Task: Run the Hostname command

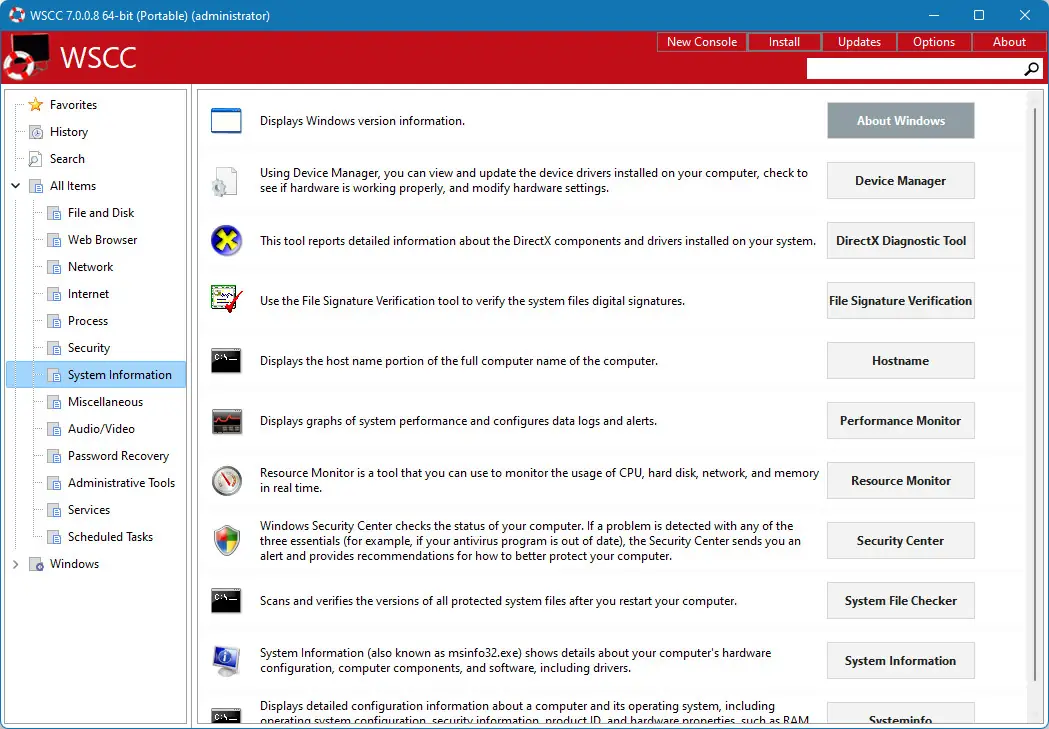Action: pos(900,360)
